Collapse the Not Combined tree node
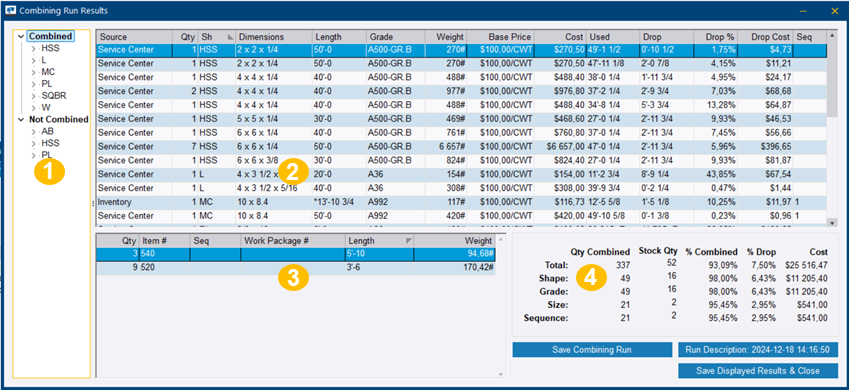The image size is (850, 391). coord(21,119)
